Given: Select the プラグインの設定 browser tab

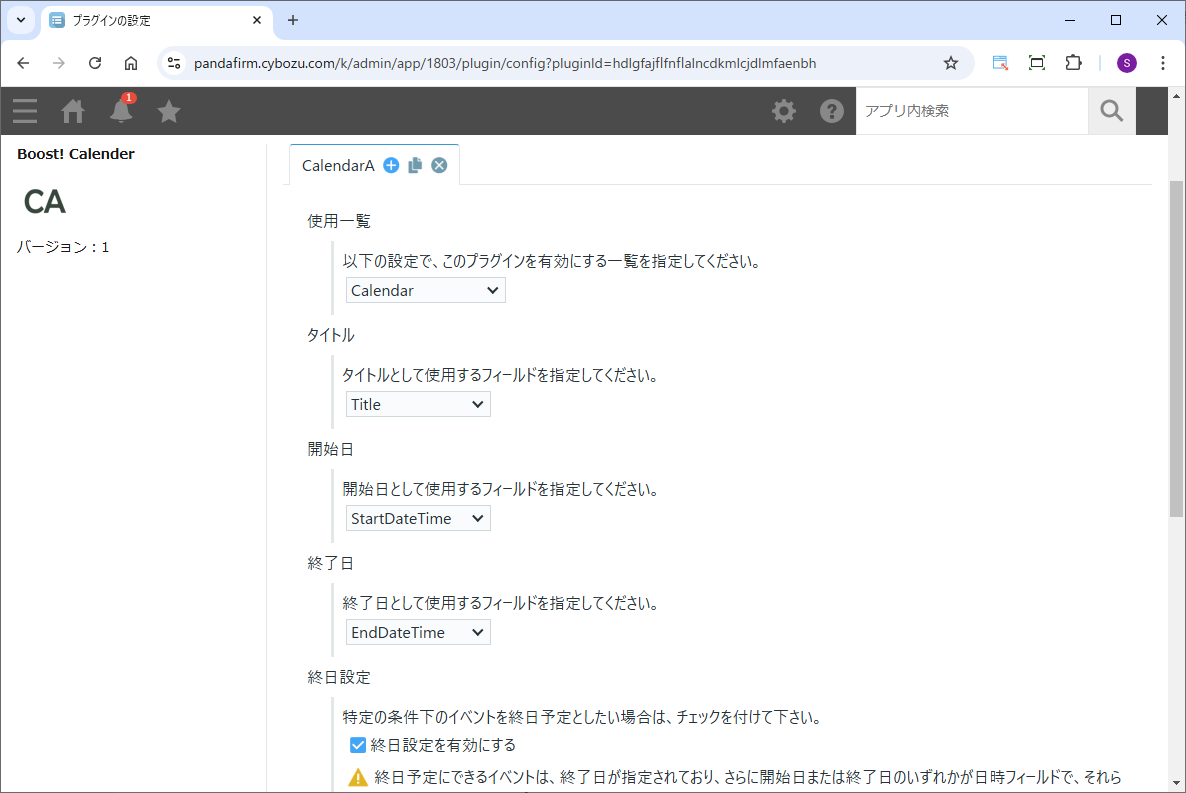Looking at the screenshot, I should coord(150,20).
